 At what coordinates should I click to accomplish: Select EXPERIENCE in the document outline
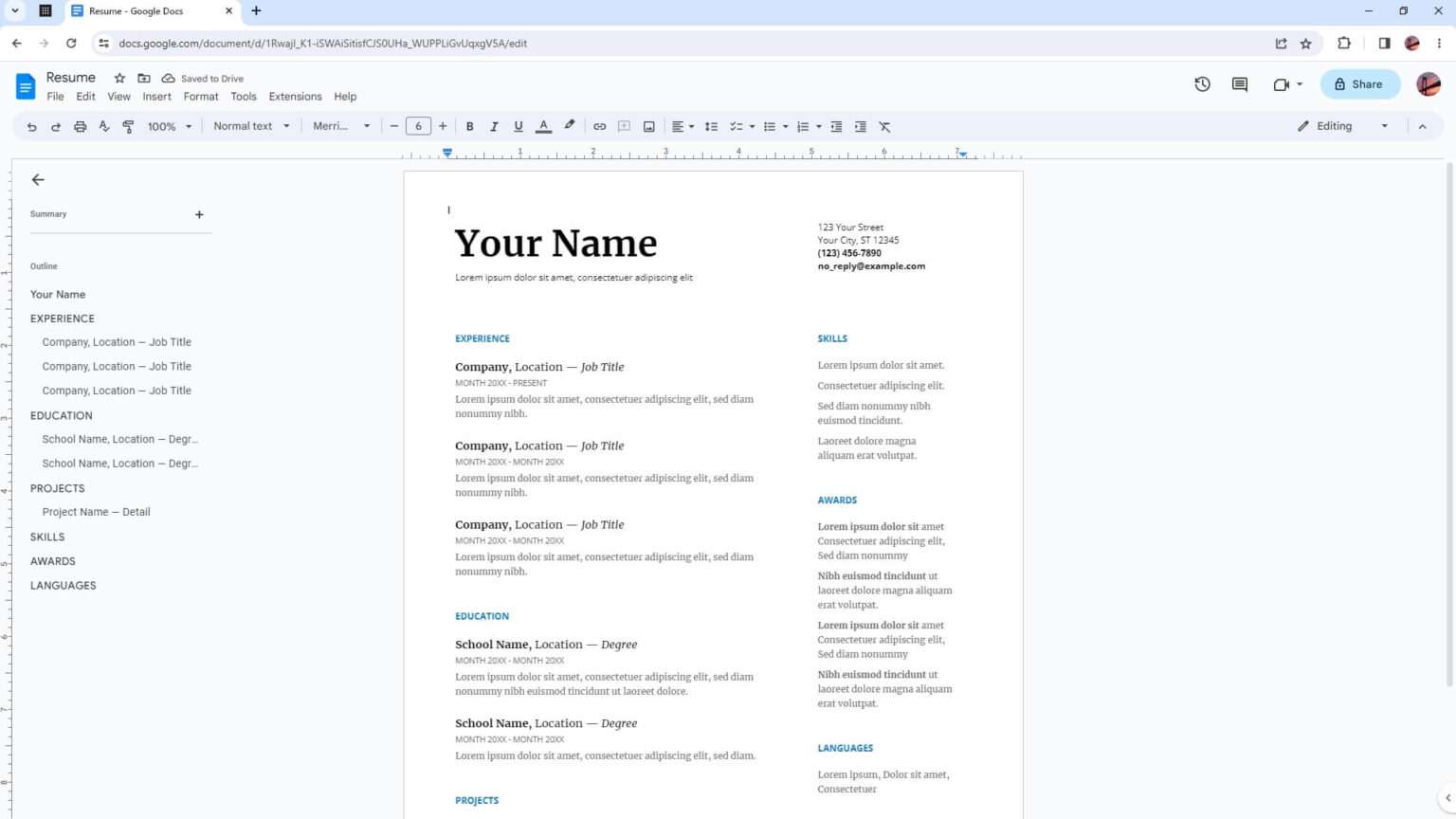tap(62, 318)
